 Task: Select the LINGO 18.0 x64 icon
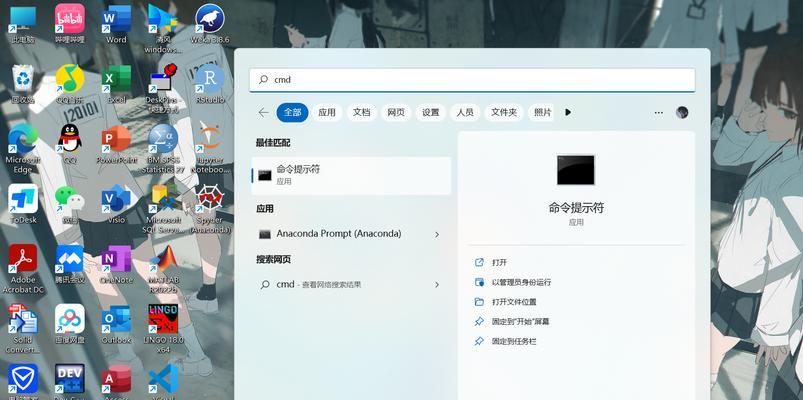click(163, 329)
